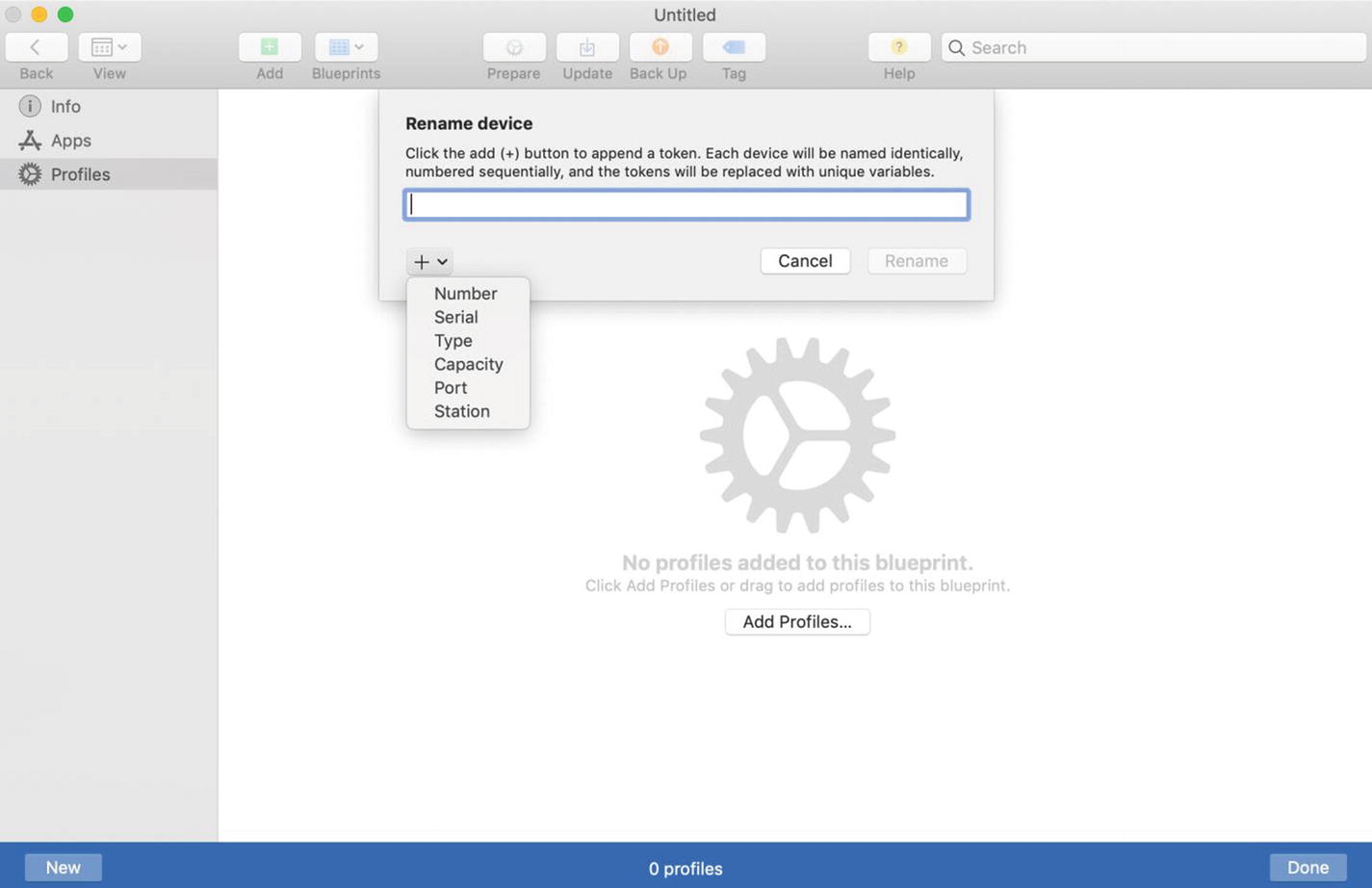Click the "Untitled" window title
The height and width of the screenshot is (888, 1372).
tap(685, 14)
